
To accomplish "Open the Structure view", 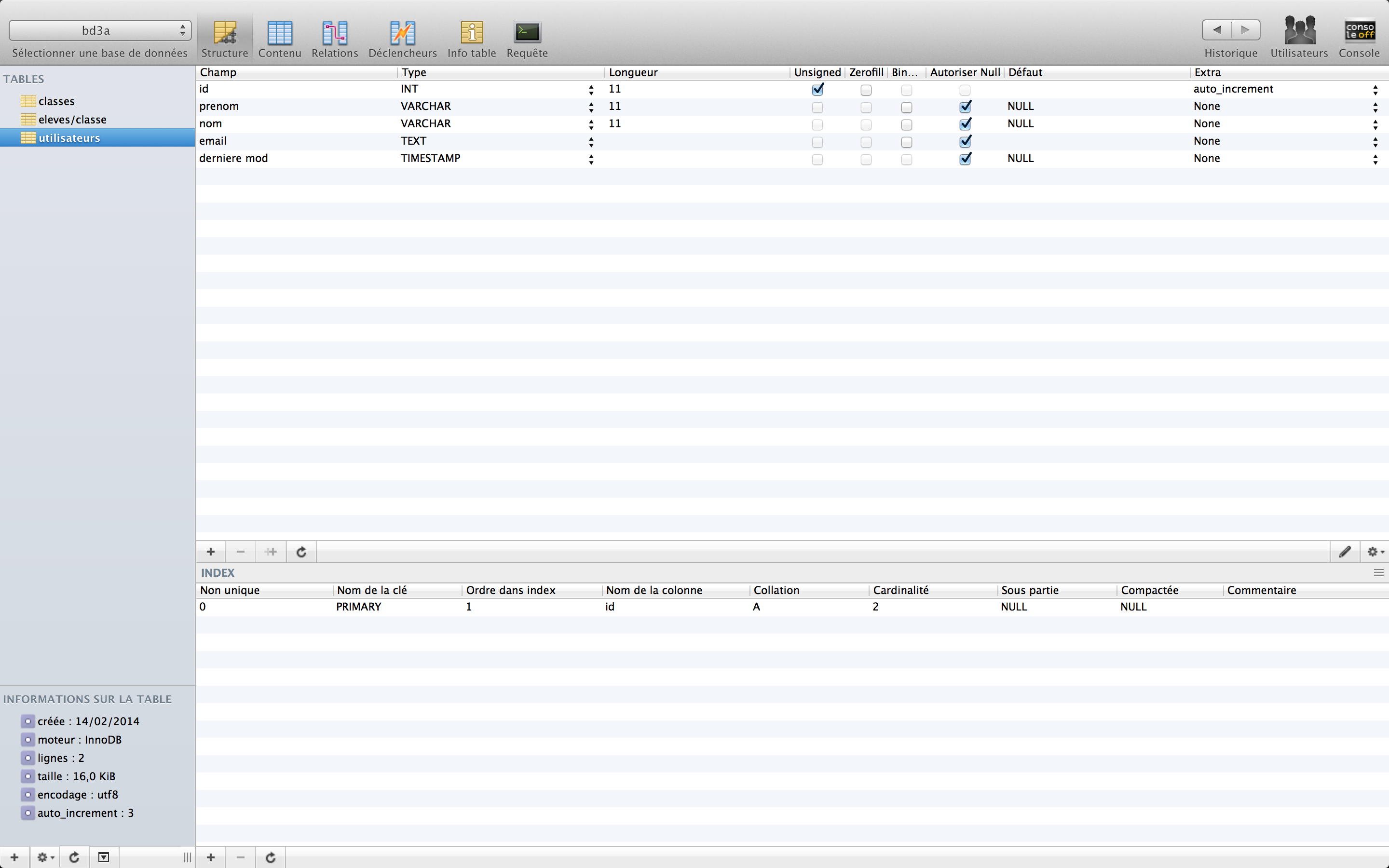I will click(224, 39).
